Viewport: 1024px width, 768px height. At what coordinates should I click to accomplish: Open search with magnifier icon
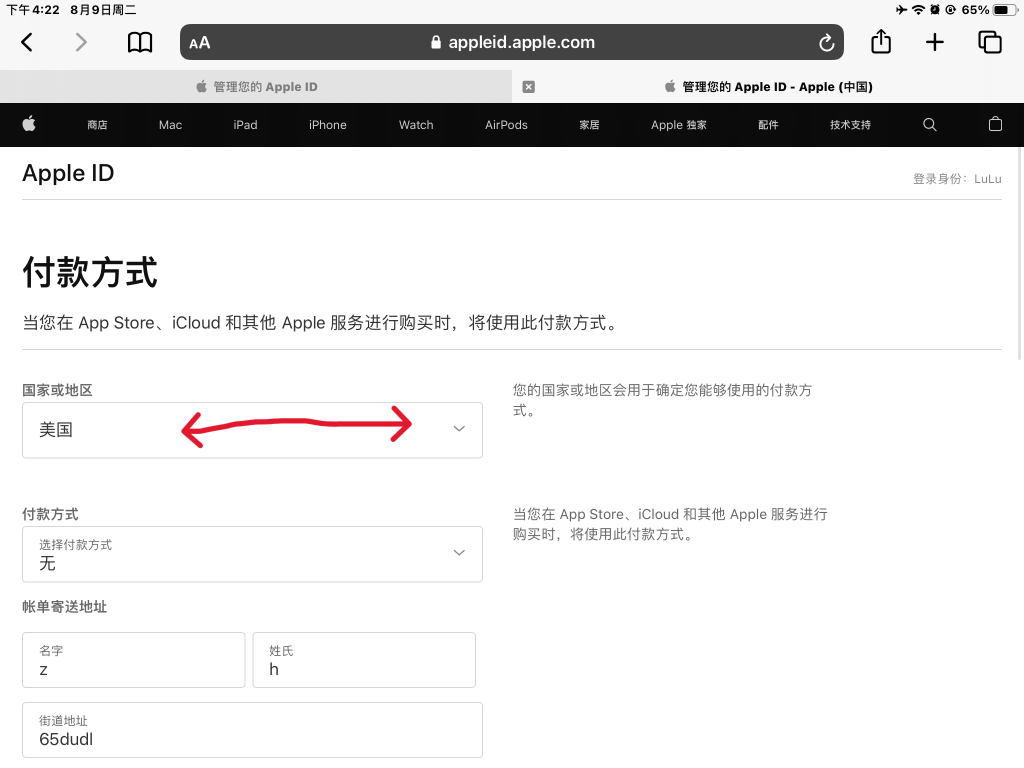pyautogui.click(x=929, y=125)
